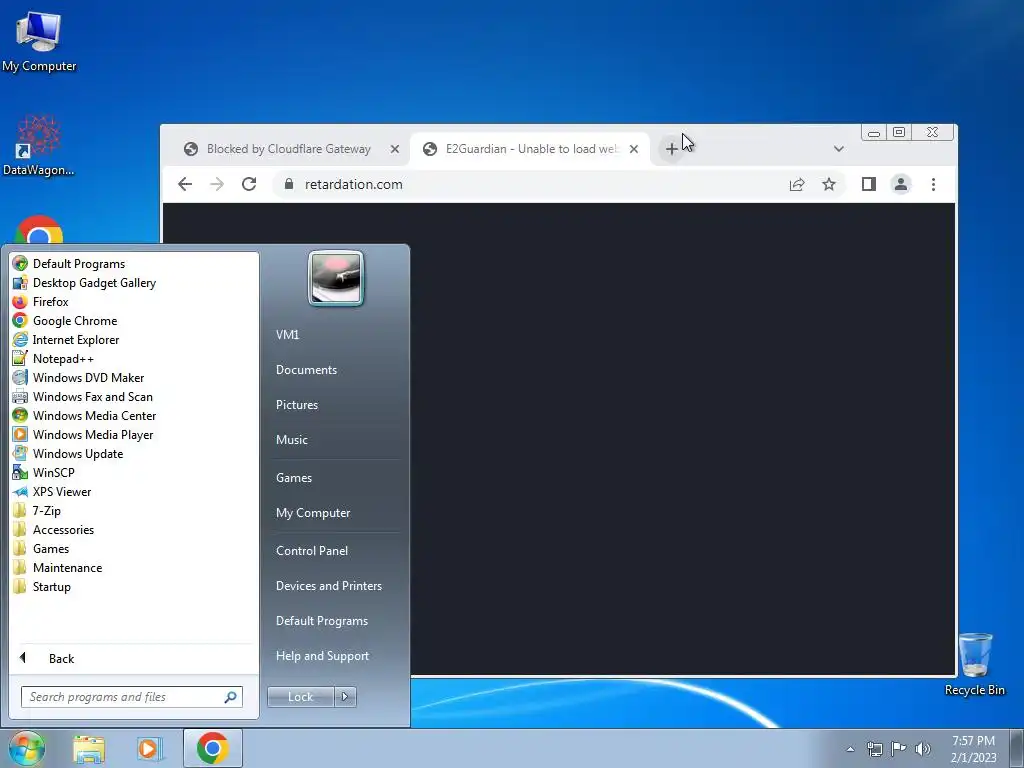Viewport: 1024px width, 768px height.
Task: Open My Computer from the Start menu
Action: coord(313,513)
